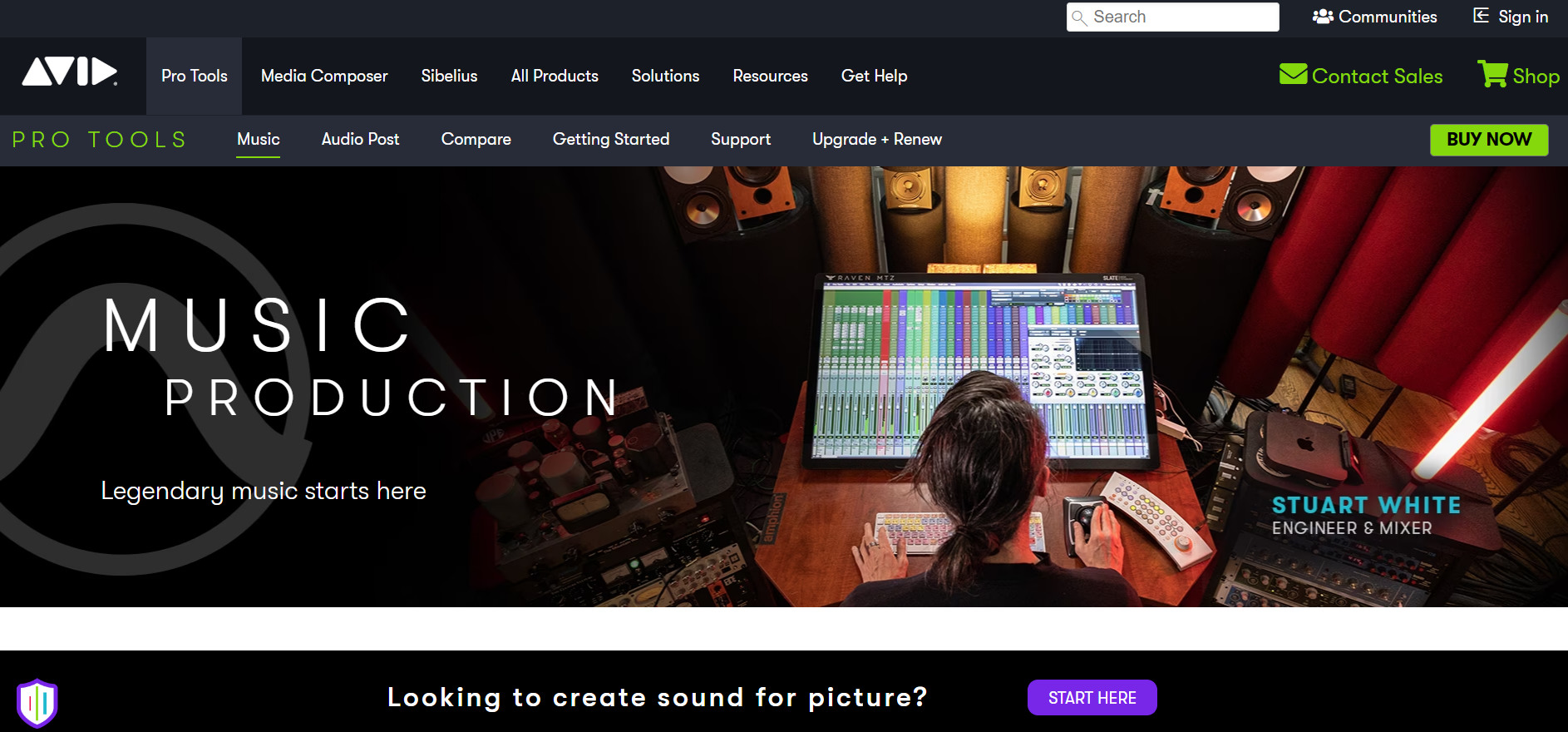Screen dimensions: 1568x732
Task: Click the Avid logo icon
Action: click(x=69, y=72)
